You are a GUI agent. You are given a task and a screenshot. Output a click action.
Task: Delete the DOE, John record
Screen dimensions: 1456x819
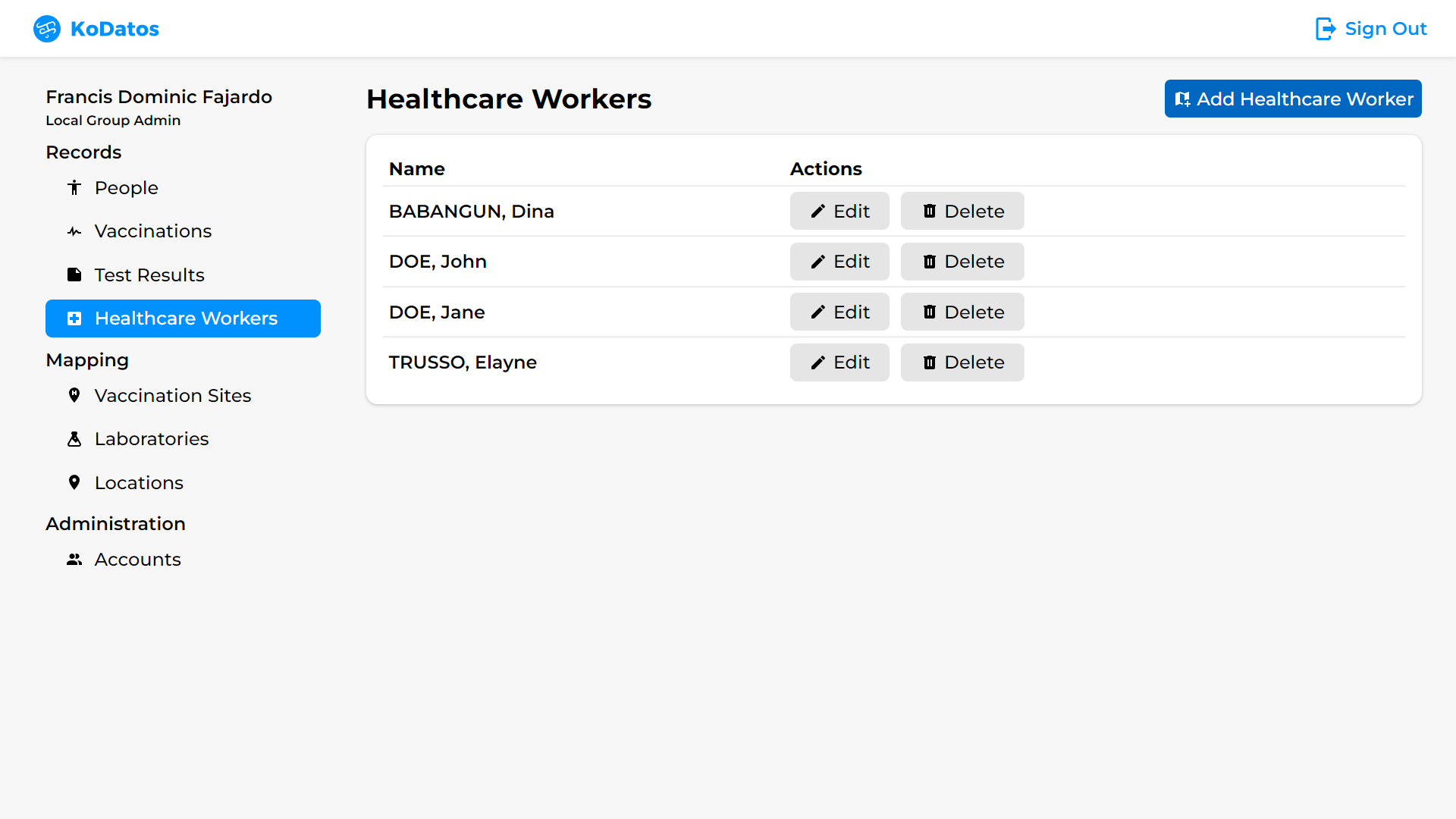click(x=962, y=262)
